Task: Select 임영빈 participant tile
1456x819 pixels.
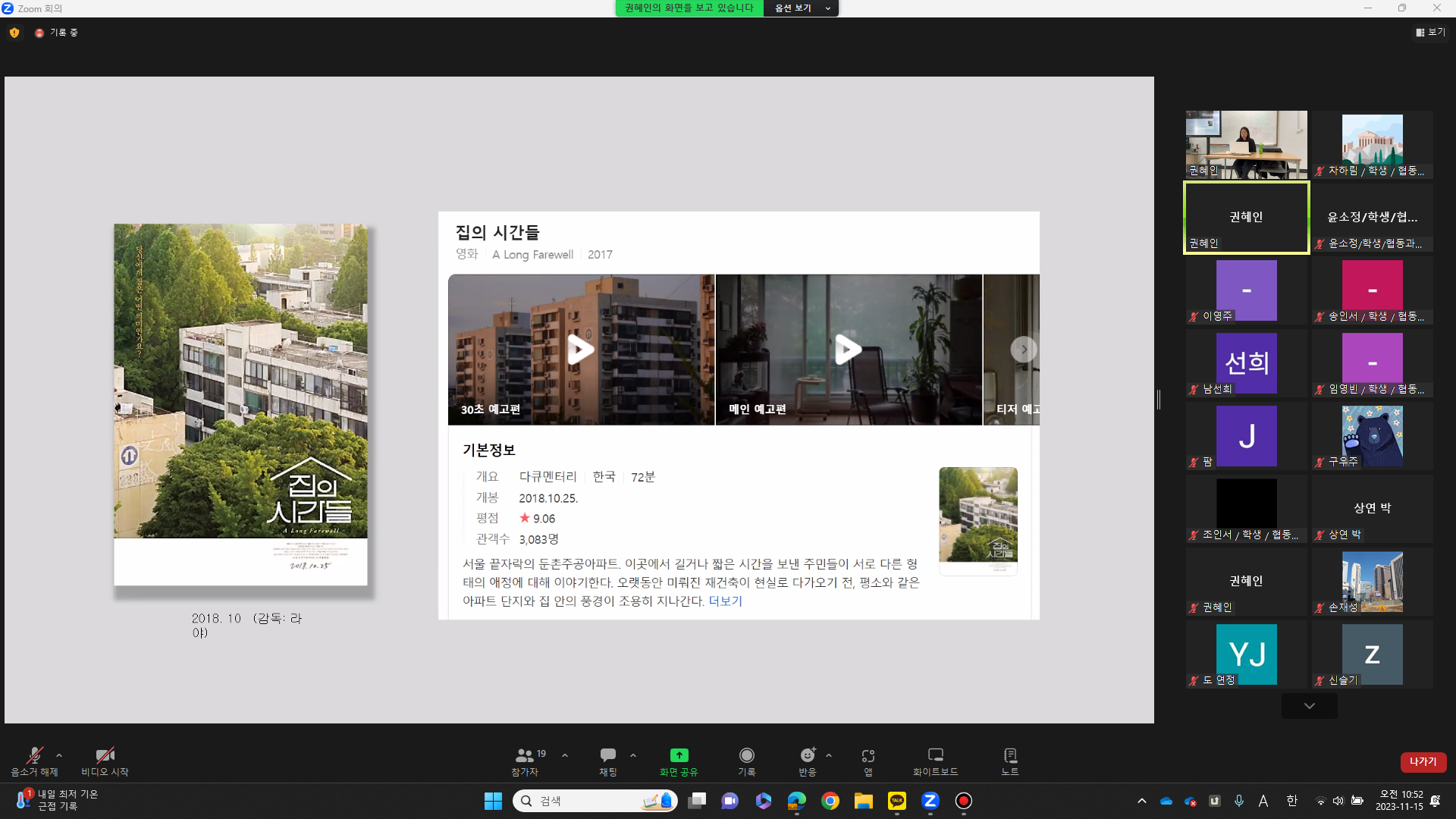Action: pyautogui.click(x=1373, y=363)
